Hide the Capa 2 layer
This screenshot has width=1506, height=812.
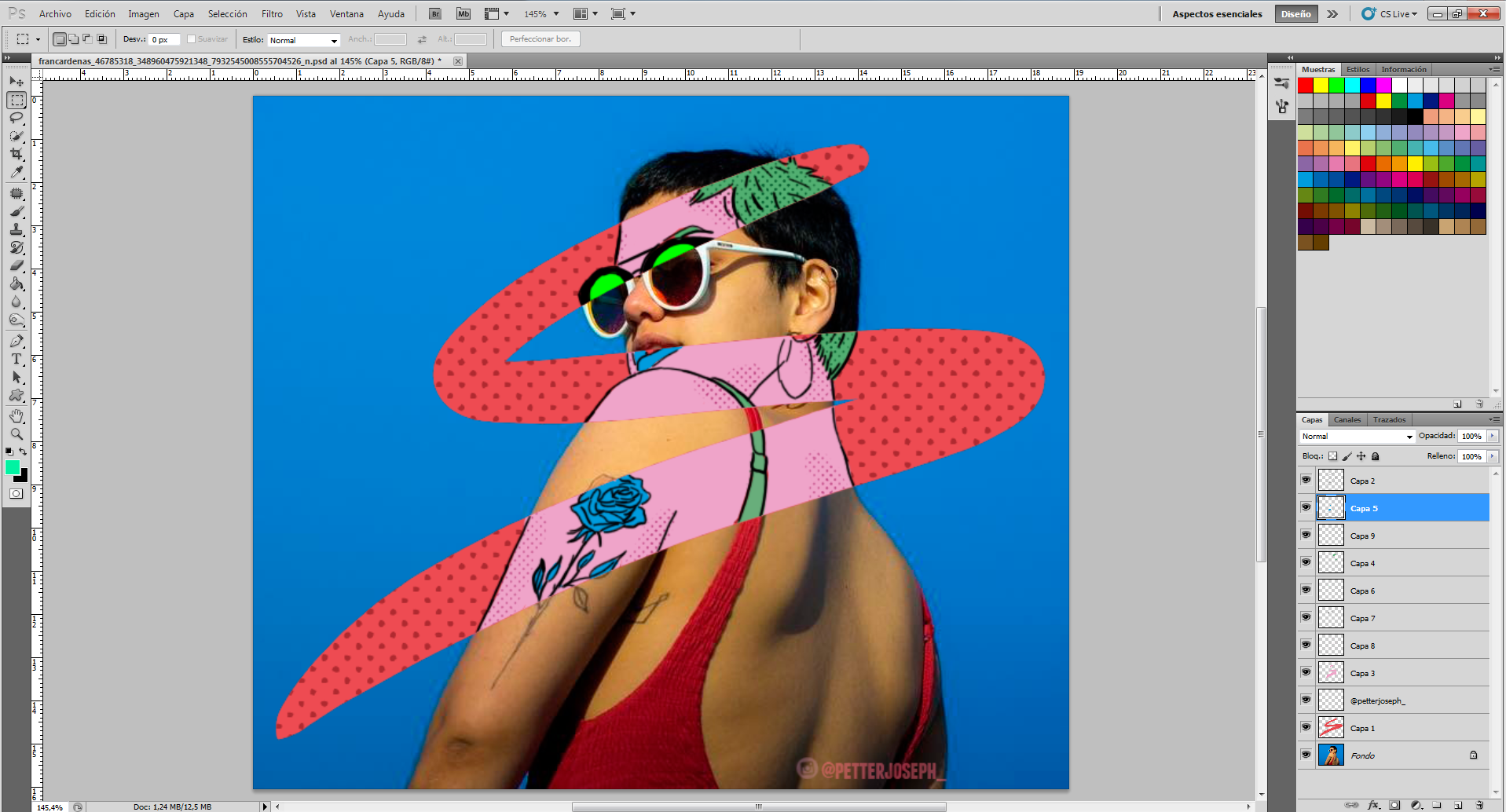(1306, 480)
